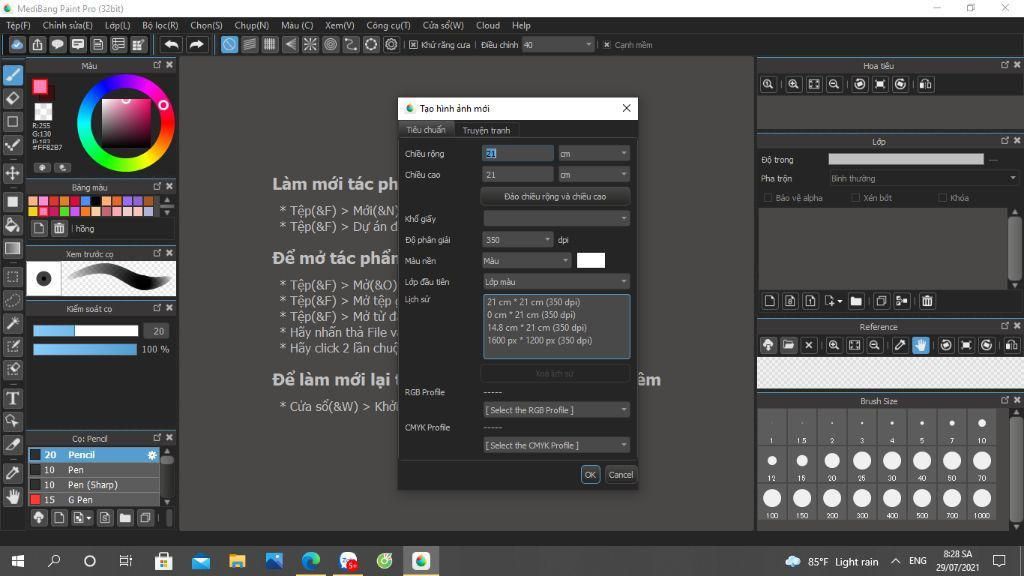The height and width of the screenshot is (576, 1024).
Task: Click the white background color swatch
Action: (x=591, y=261)
